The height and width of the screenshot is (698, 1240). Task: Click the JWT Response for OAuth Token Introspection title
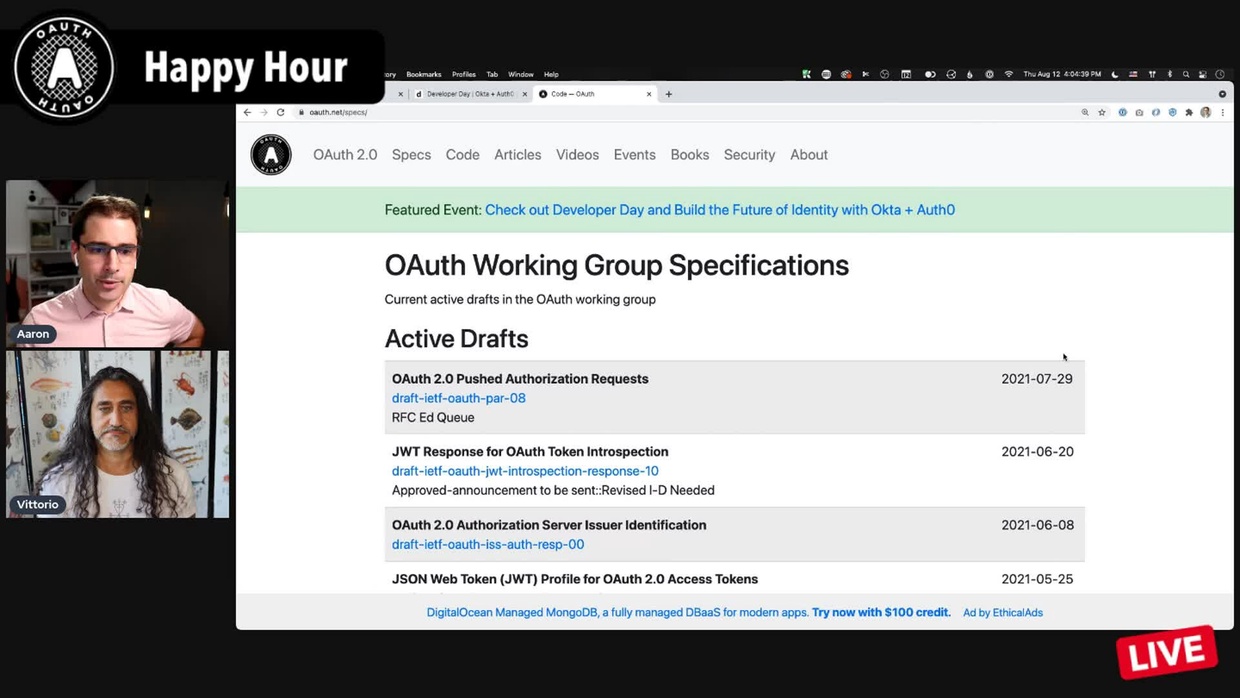pos(530,452)
